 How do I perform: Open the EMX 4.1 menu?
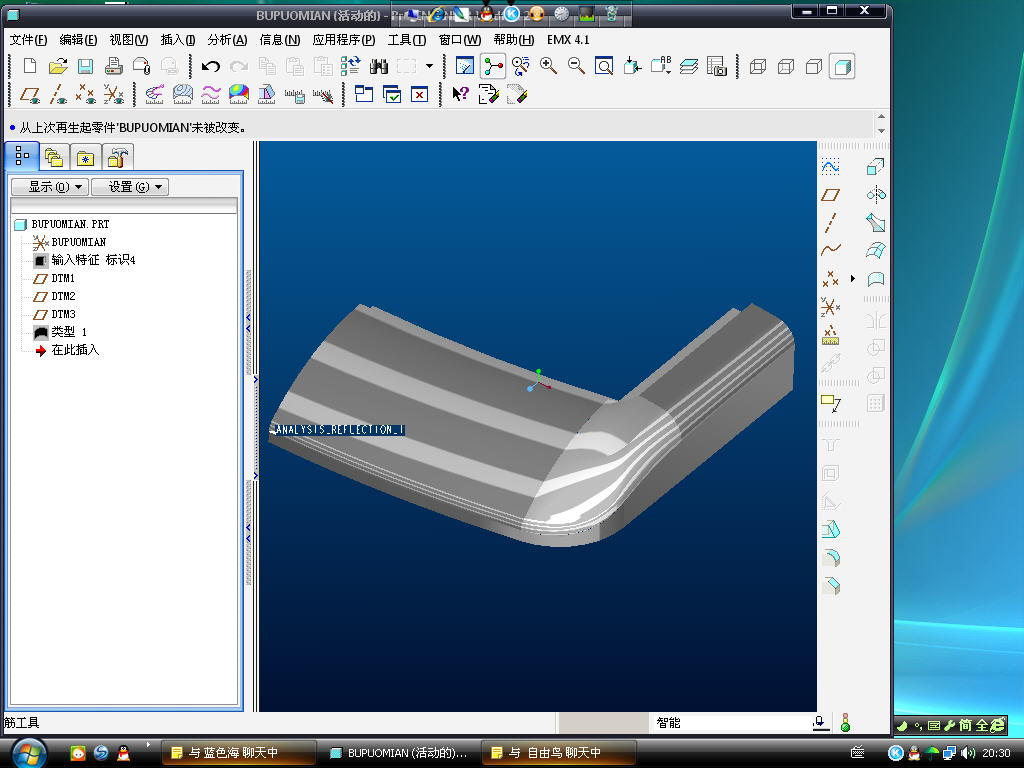[x=568, y=40]
